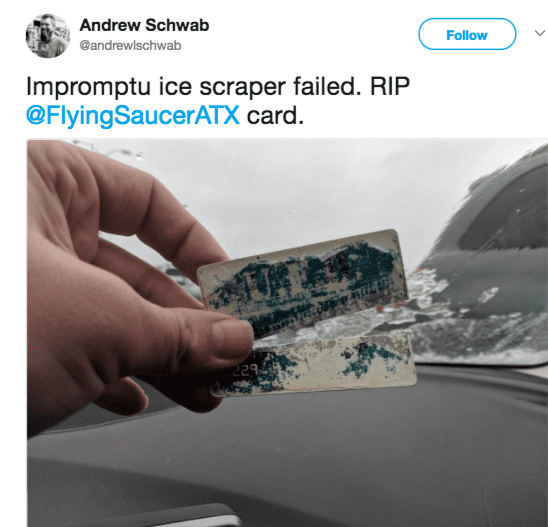Expand the tweet options chevron
Image resolution: width=548 pixels, height=527 pixels.
point(540,33)
